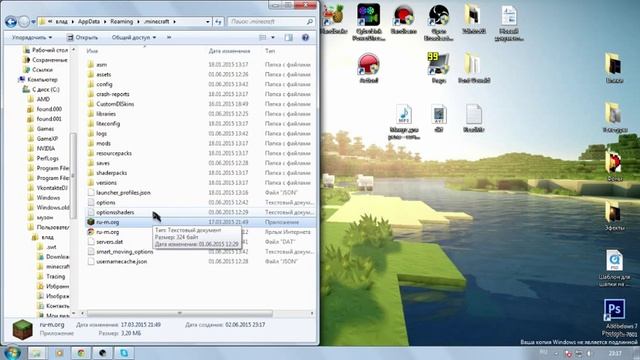Click the Explorer Forward arrow button
640x360 pixels.
[24, 22]
